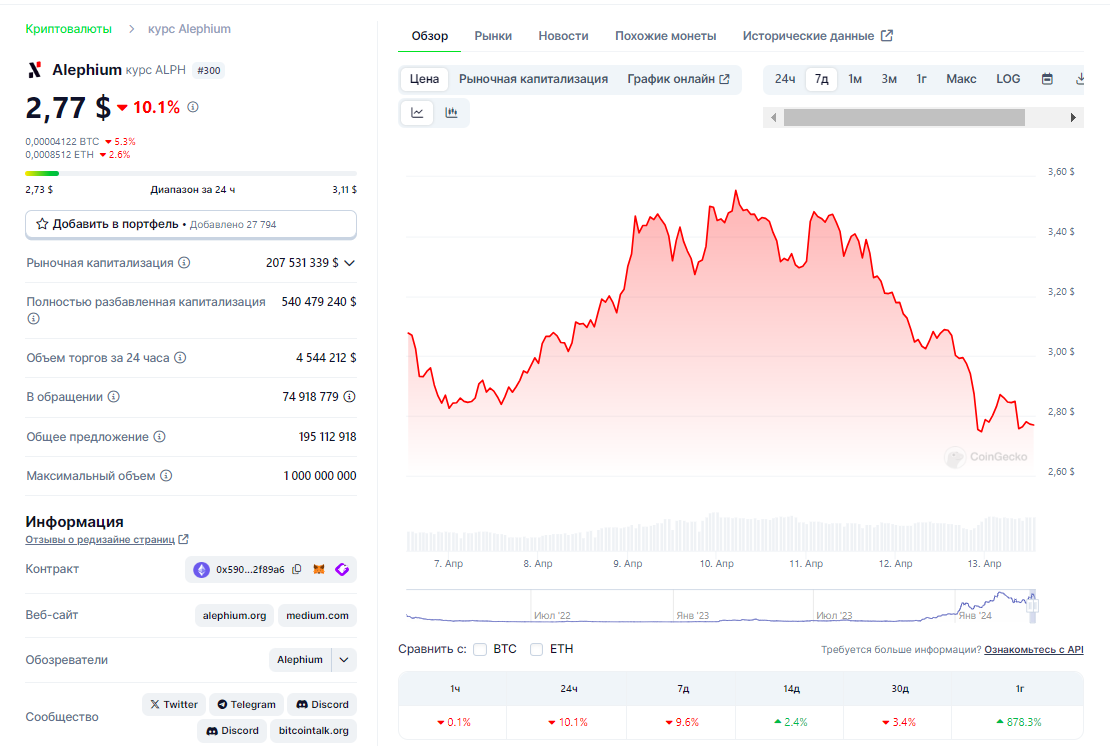The height and width of the screenshot is (746, 1110).
Task: Copy the contract address icon
Action: point(297,569)
